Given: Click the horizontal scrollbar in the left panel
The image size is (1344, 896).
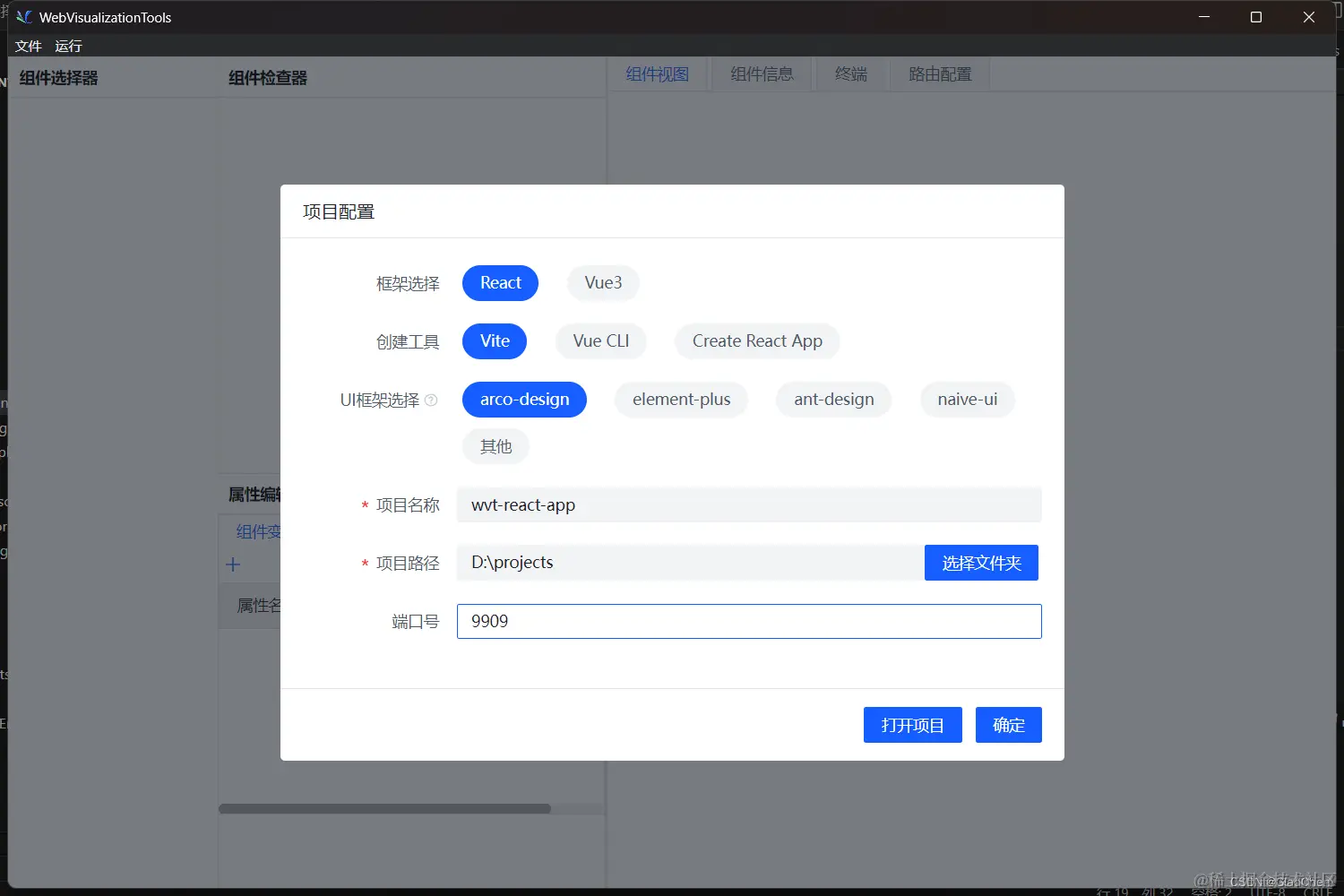Looking at the screenshot, I should coord(384,809).
